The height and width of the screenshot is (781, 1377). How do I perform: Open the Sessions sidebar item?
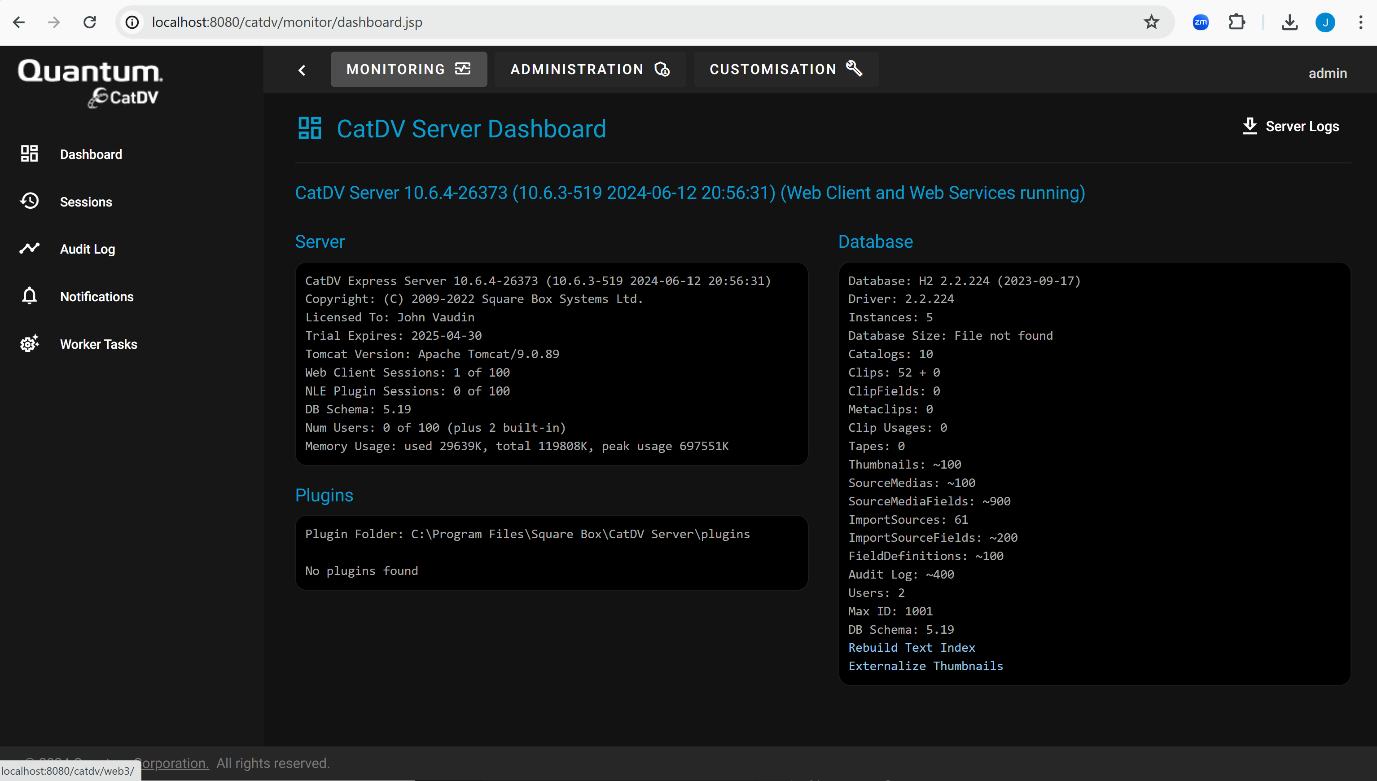tap(66, 202)
